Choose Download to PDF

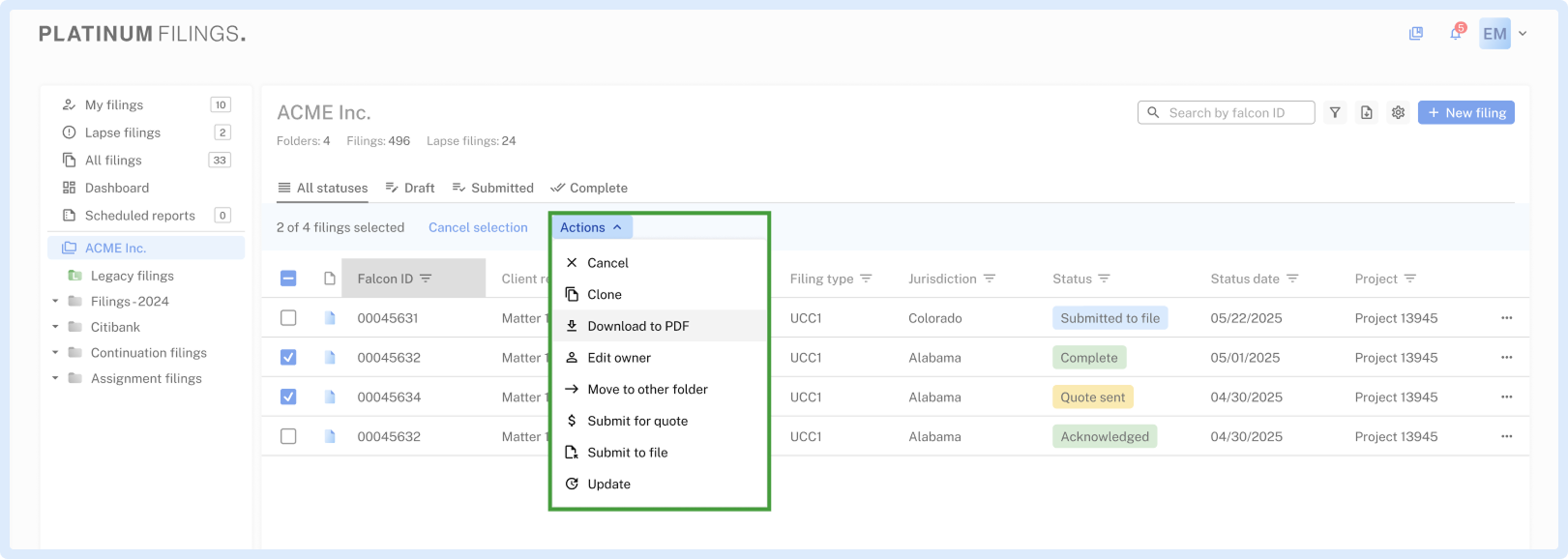coord(659,326)
